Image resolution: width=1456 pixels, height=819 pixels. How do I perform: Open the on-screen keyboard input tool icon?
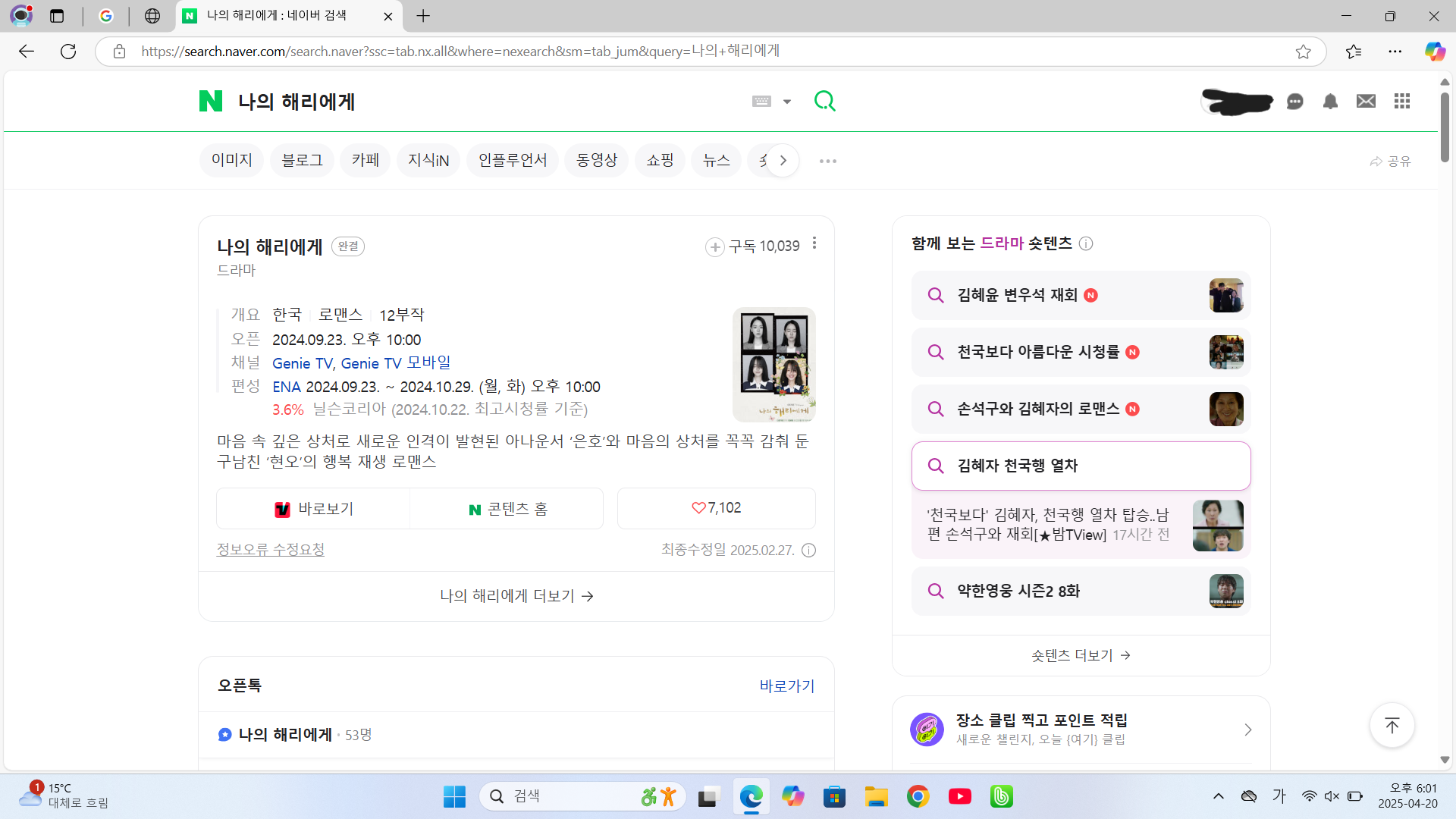coord(761,102)
